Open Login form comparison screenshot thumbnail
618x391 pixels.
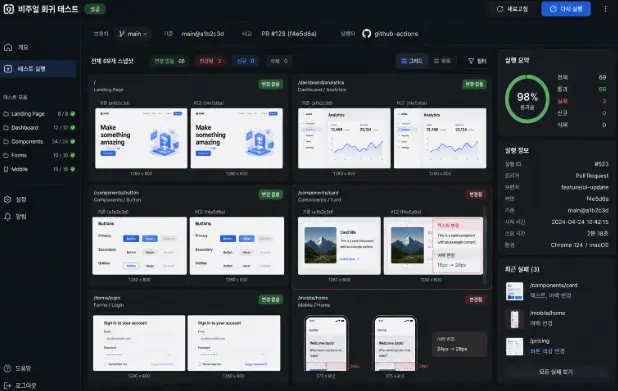point(234,343)
